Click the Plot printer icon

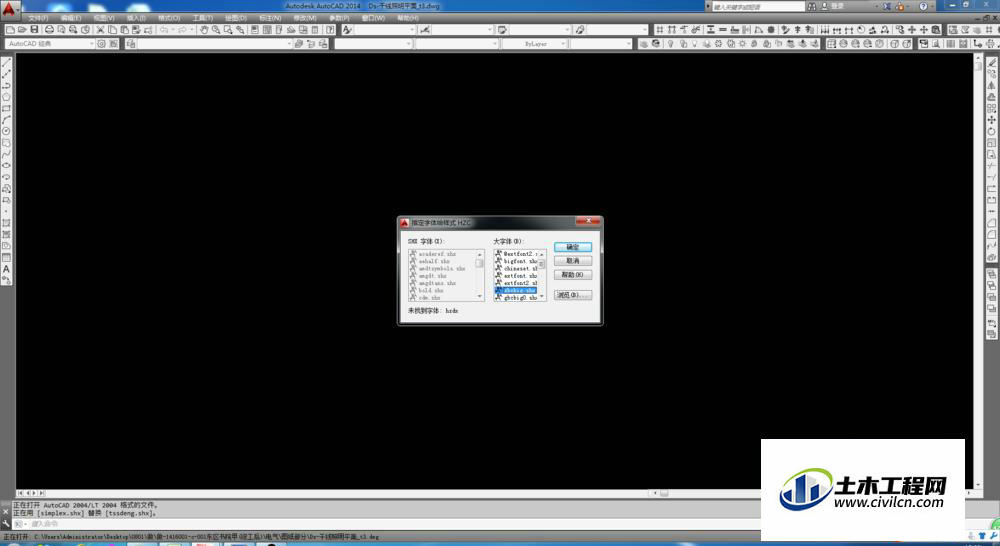[49, 29]
